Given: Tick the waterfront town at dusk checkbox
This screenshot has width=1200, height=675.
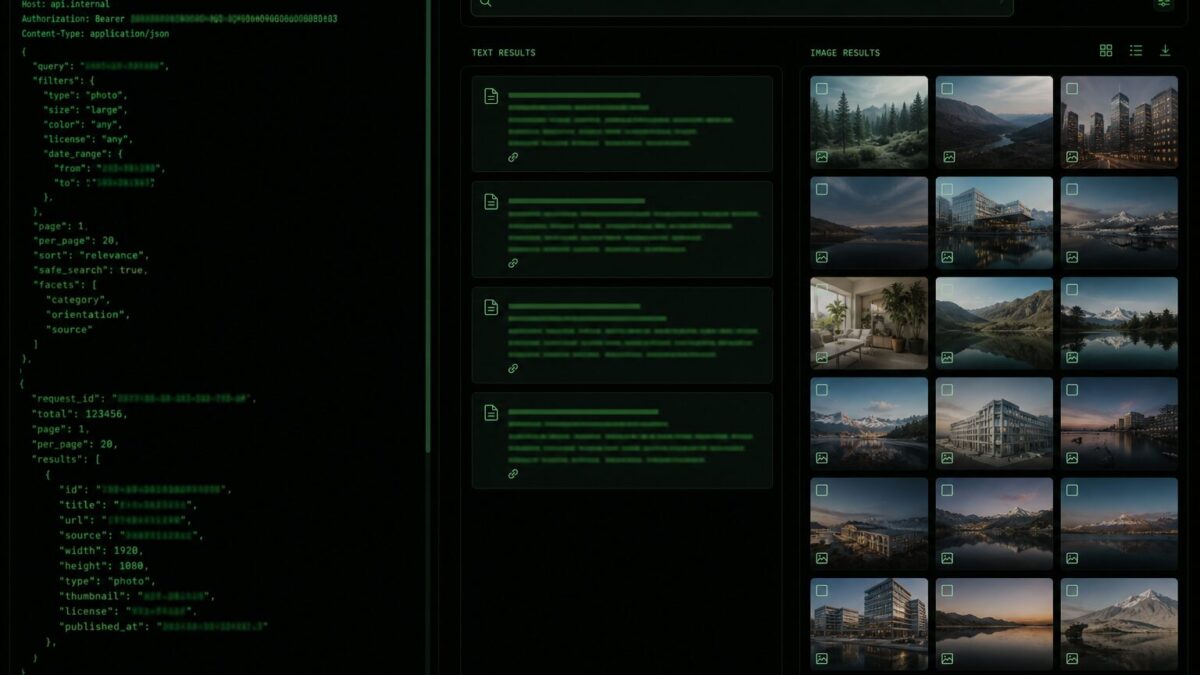Looking at the screenshot, I should point(1072,390).
